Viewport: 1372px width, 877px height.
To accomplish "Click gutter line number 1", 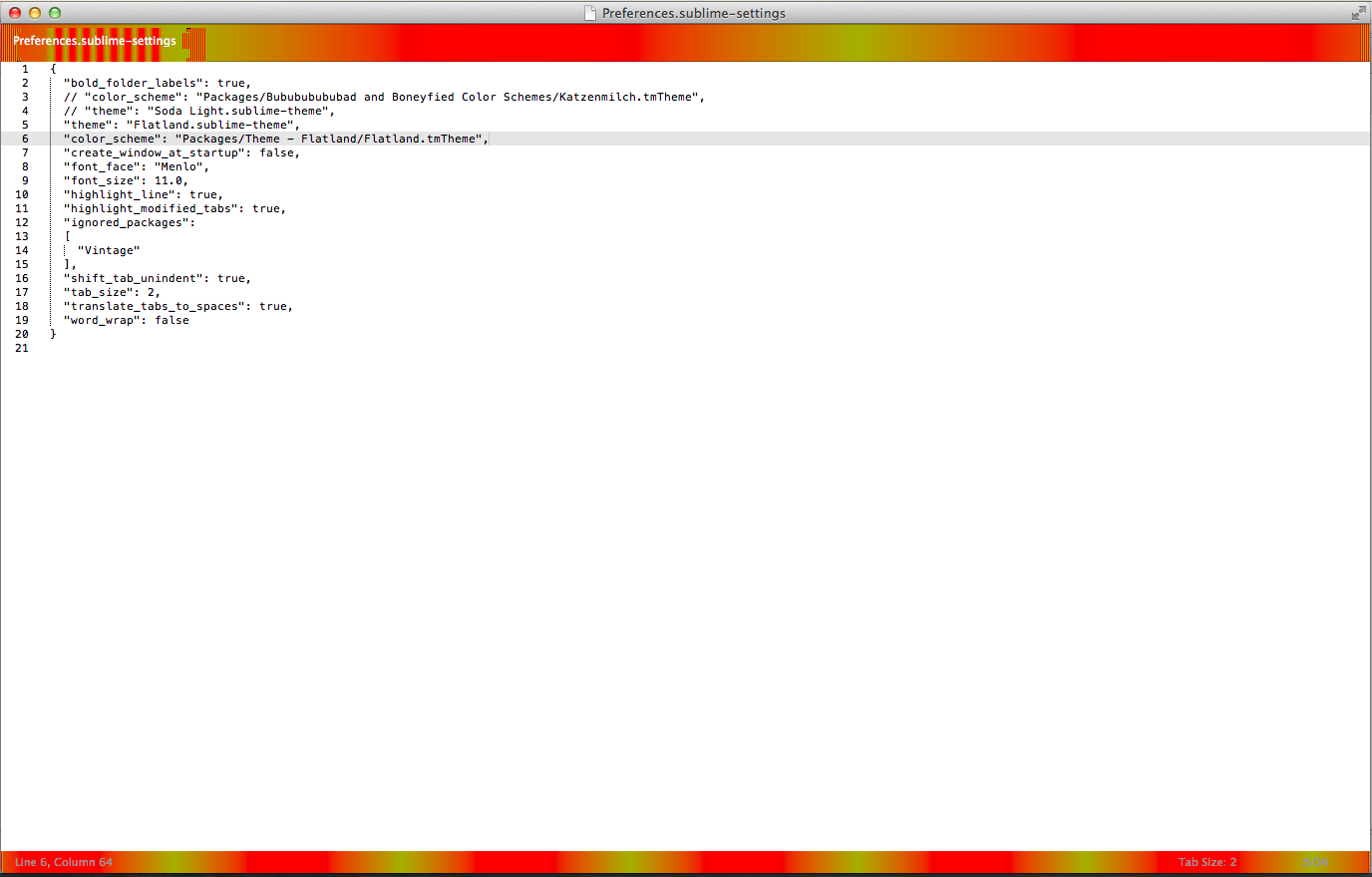I will point(25,70).
